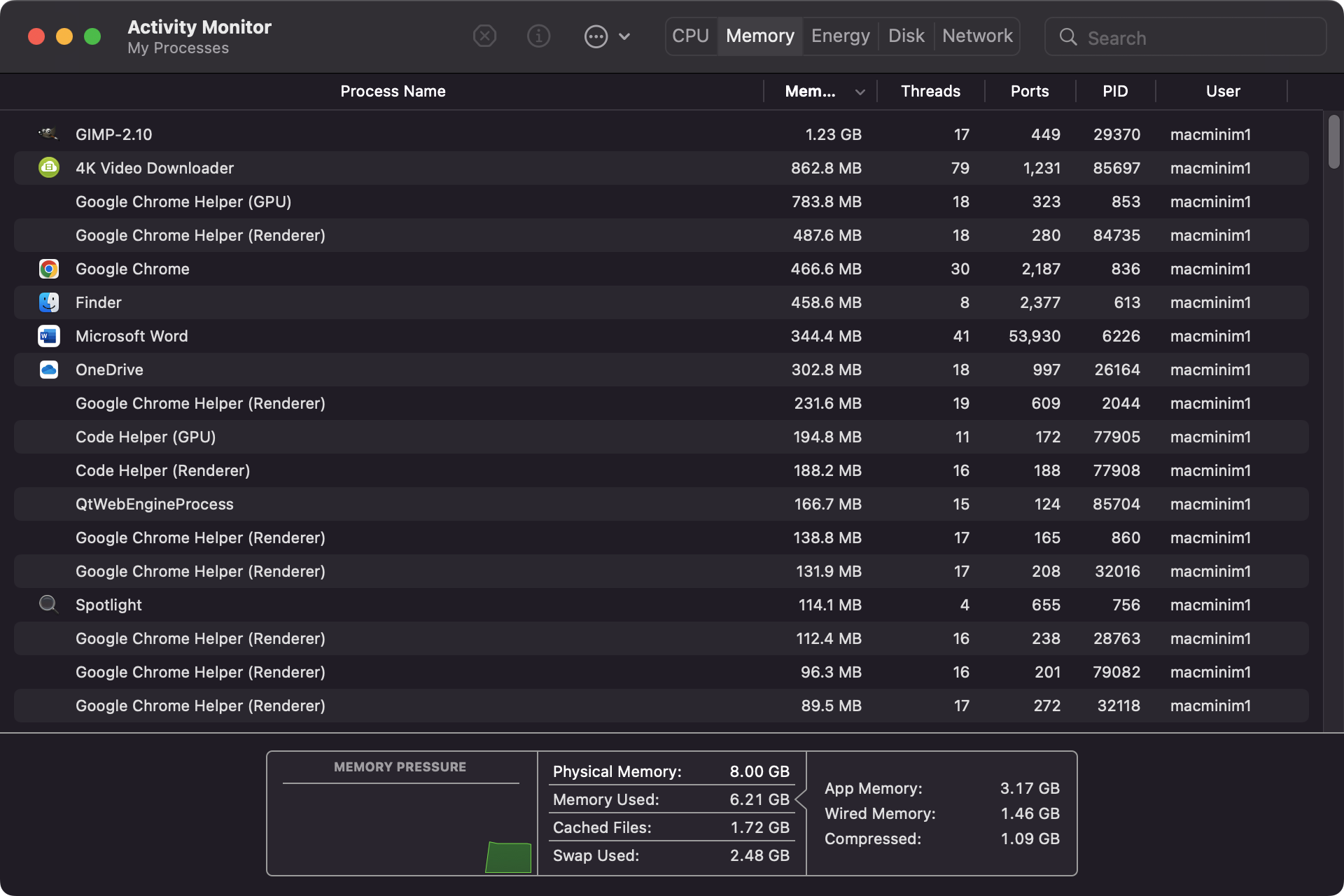Sort by the Memory column header
This screenshot has height=896, width=1344.
pyautogui.click(x=810, y=91)
